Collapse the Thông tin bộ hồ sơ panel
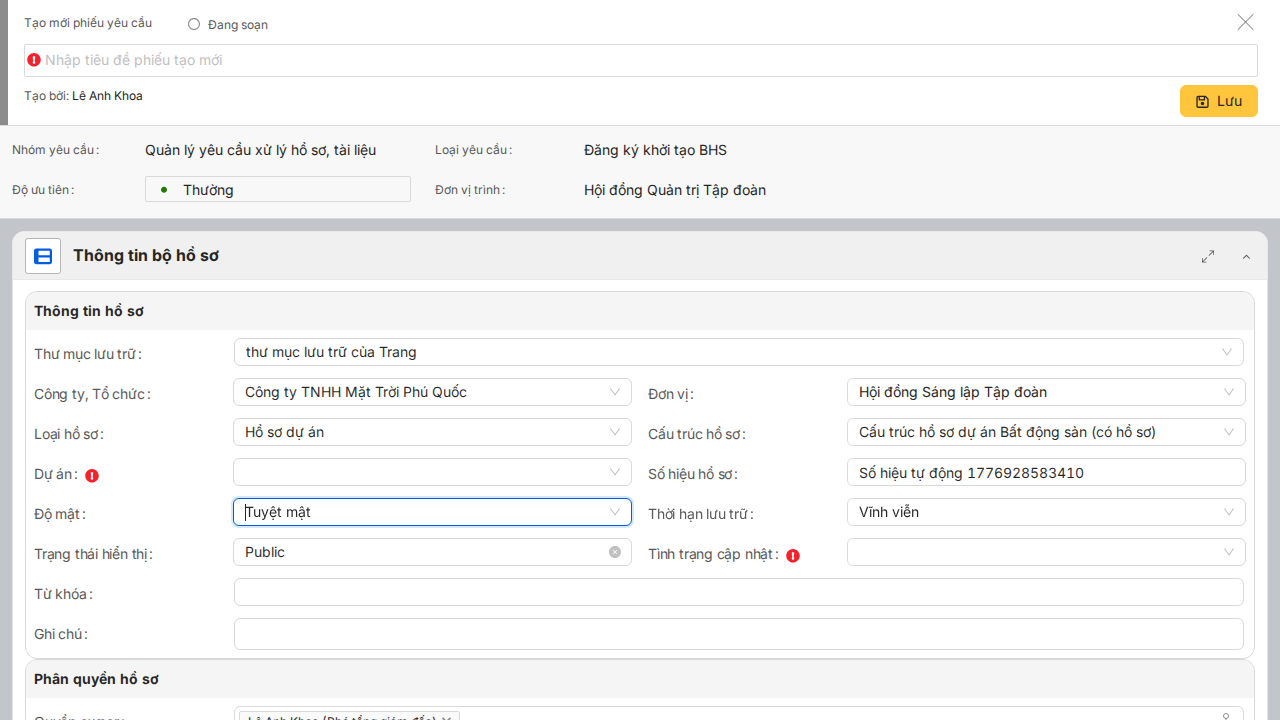Viewport: 1280px width, 720px height. click(x=1246, y=257)
